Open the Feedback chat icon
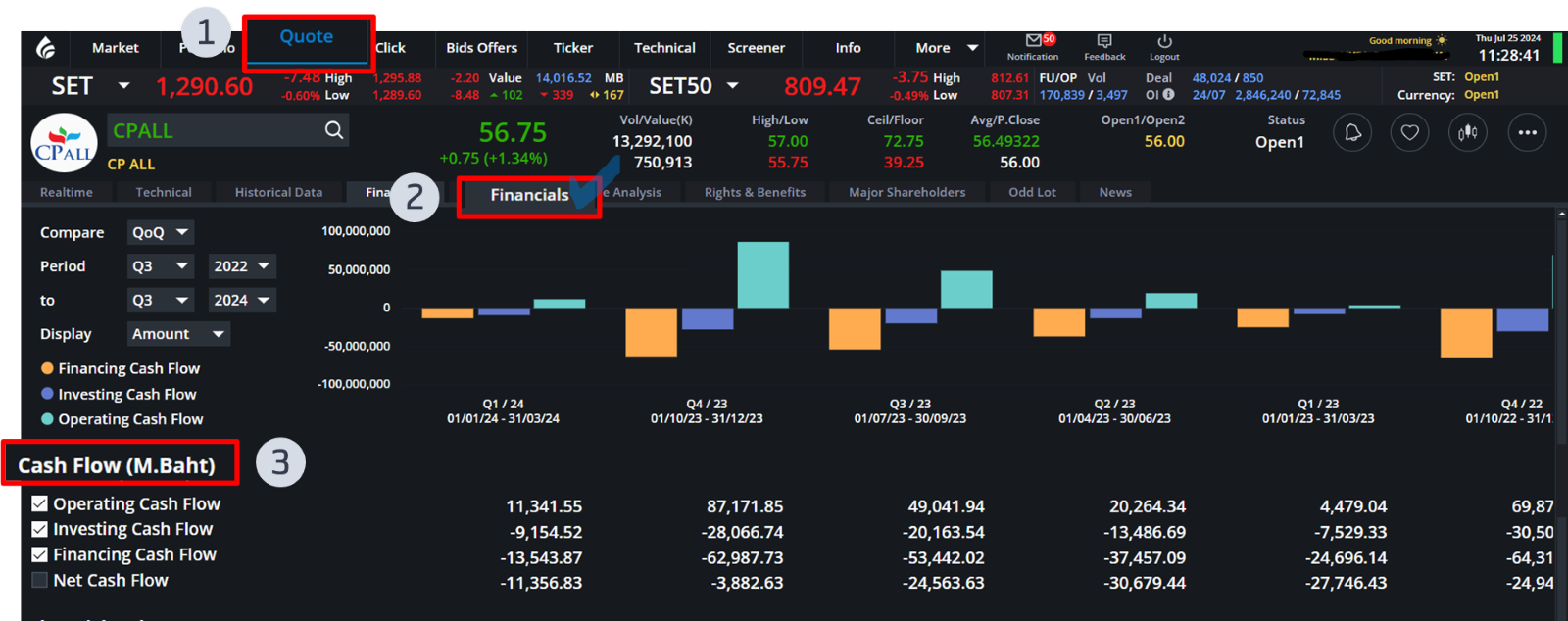Viewport: 1568px width, 621px height. pos(1104,41)
